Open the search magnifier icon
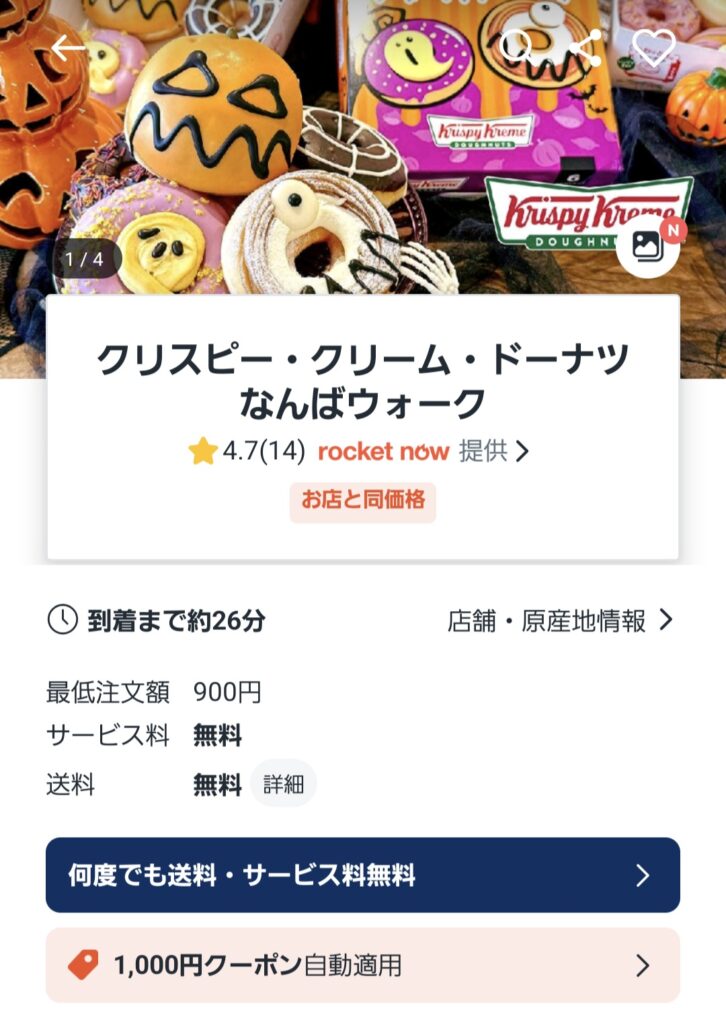 pyautogui.click(x=516, y=47)
